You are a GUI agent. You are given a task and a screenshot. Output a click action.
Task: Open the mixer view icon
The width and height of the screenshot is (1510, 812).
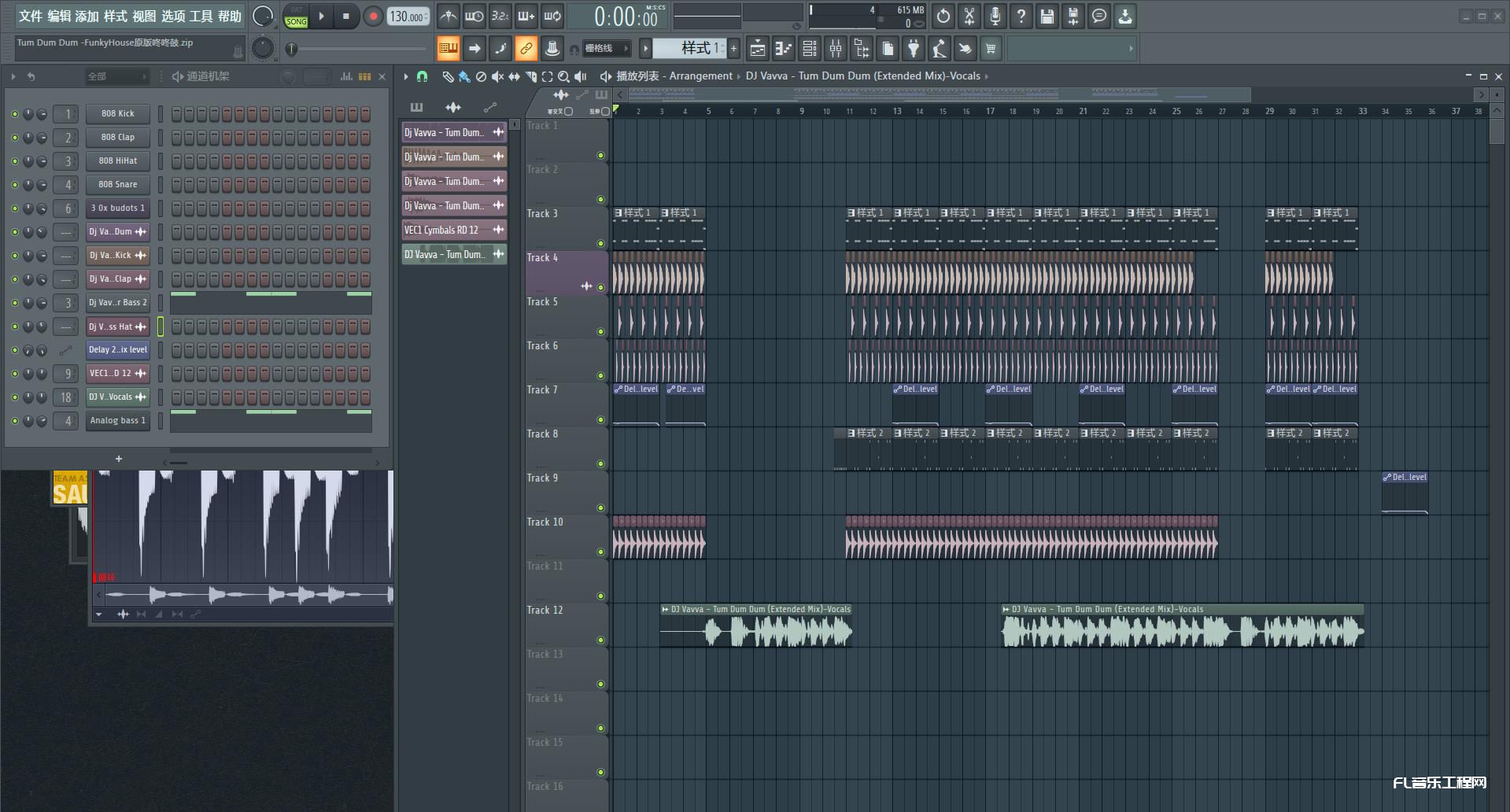click(x=836, y=49)
